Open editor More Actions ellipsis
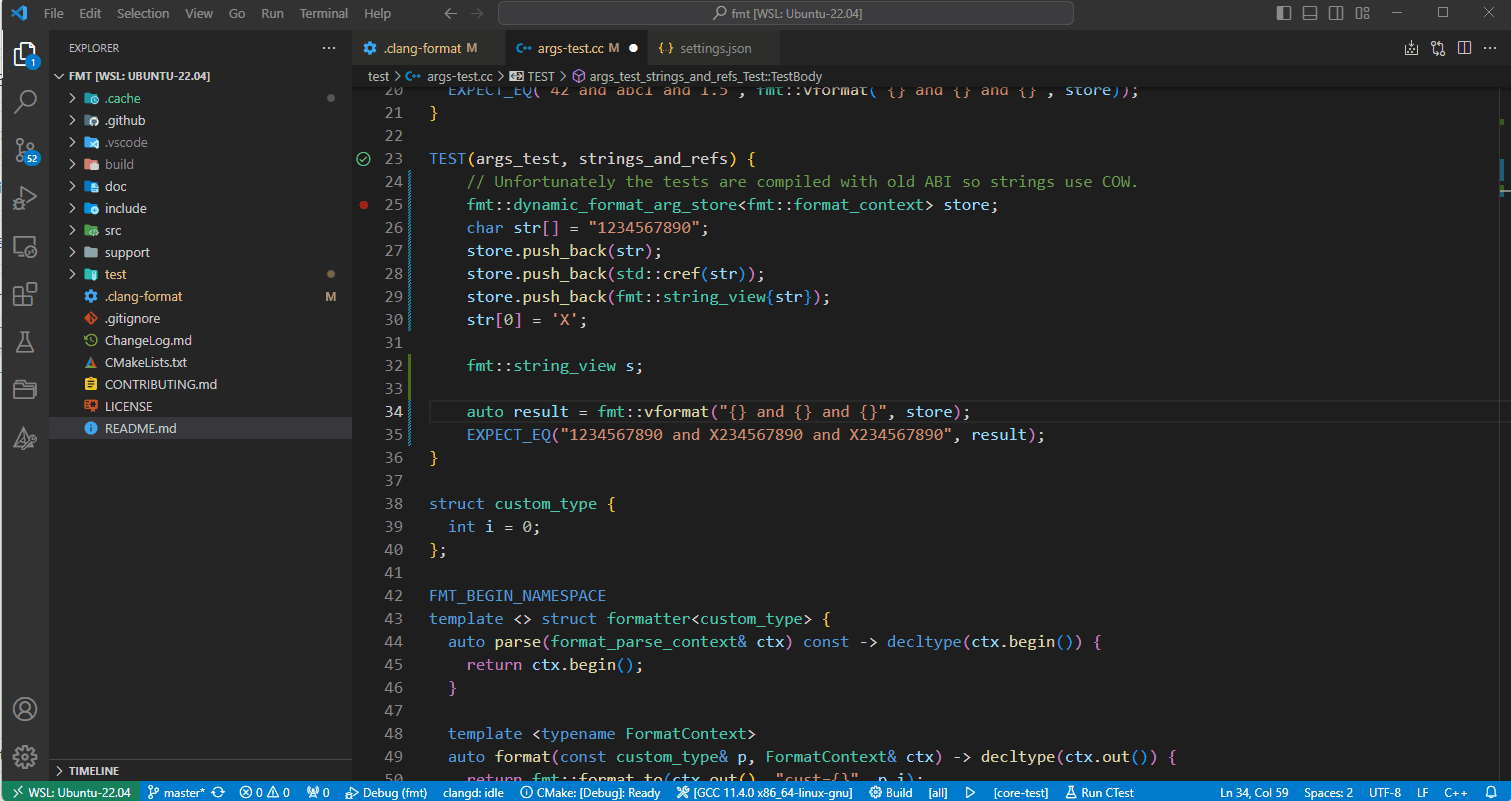 point(1490,48)
